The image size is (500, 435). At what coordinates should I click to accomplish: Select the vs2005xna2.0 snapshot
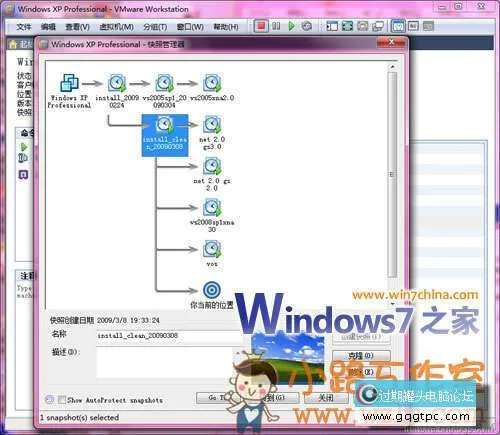(x=212, y=88)
